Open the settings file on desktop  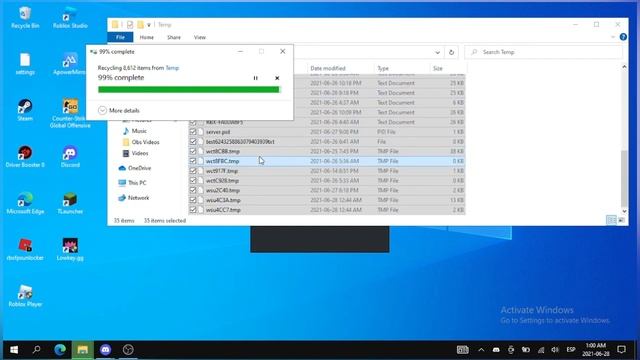click(x=25, y=64)
